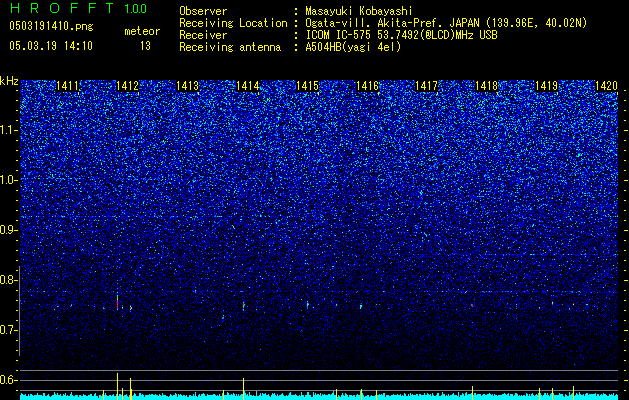629x400 pixels.
Task: Click the HROFFT title text
Action: tap(61, 8)
